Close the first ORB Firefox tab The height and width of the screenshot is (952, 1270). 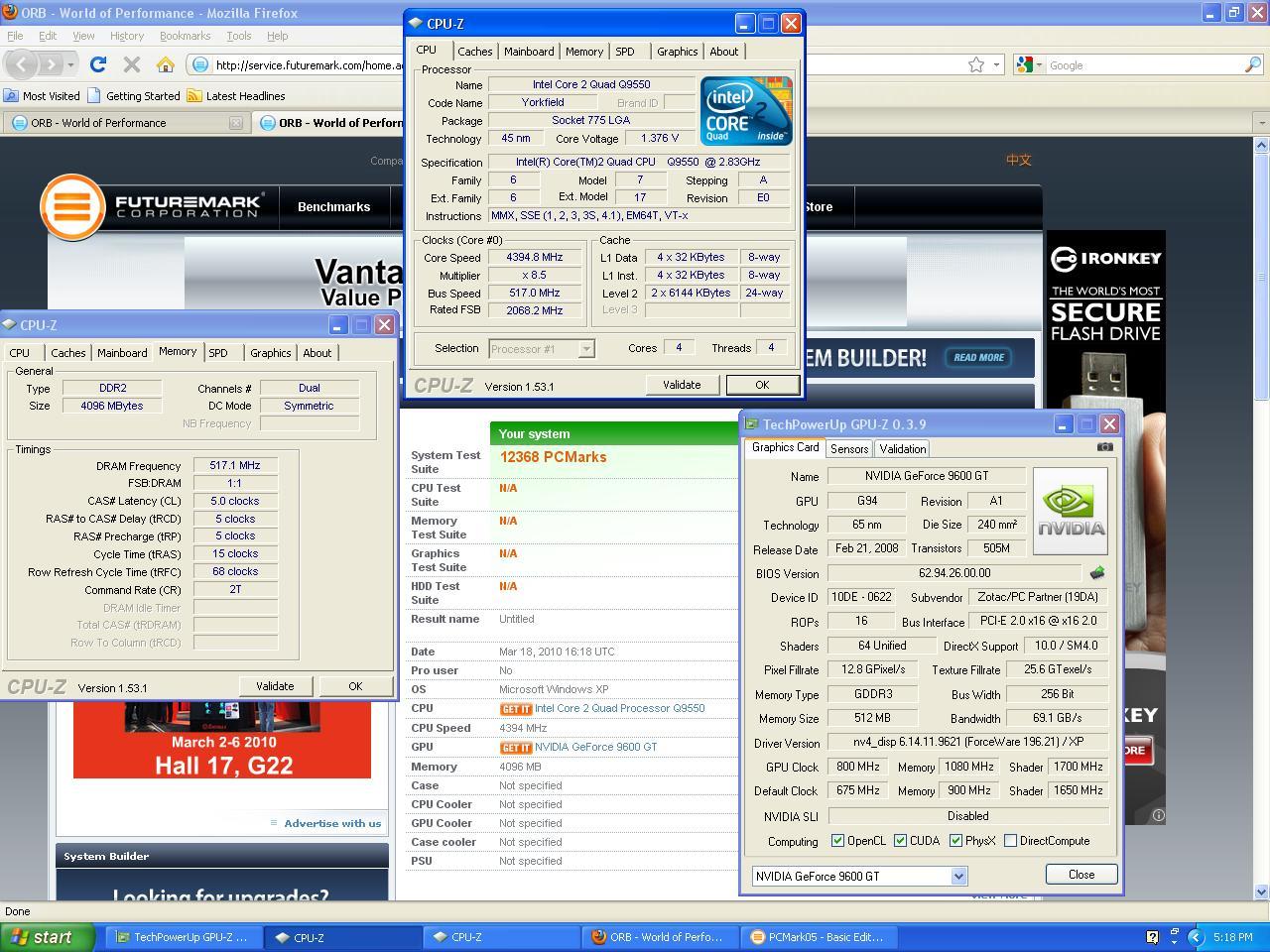pyautogui.click(x=235, y=123)
